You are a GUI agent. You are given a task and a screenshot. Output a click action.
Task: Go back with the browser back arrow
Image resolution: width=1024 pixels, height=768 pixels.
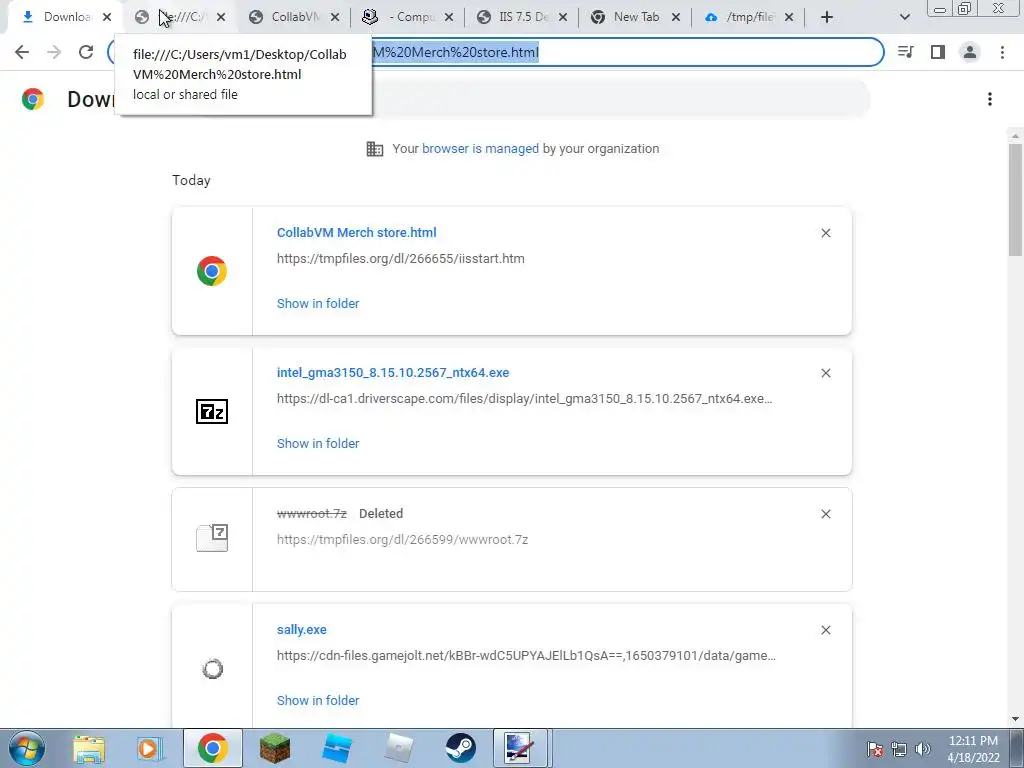pos(22,52)
